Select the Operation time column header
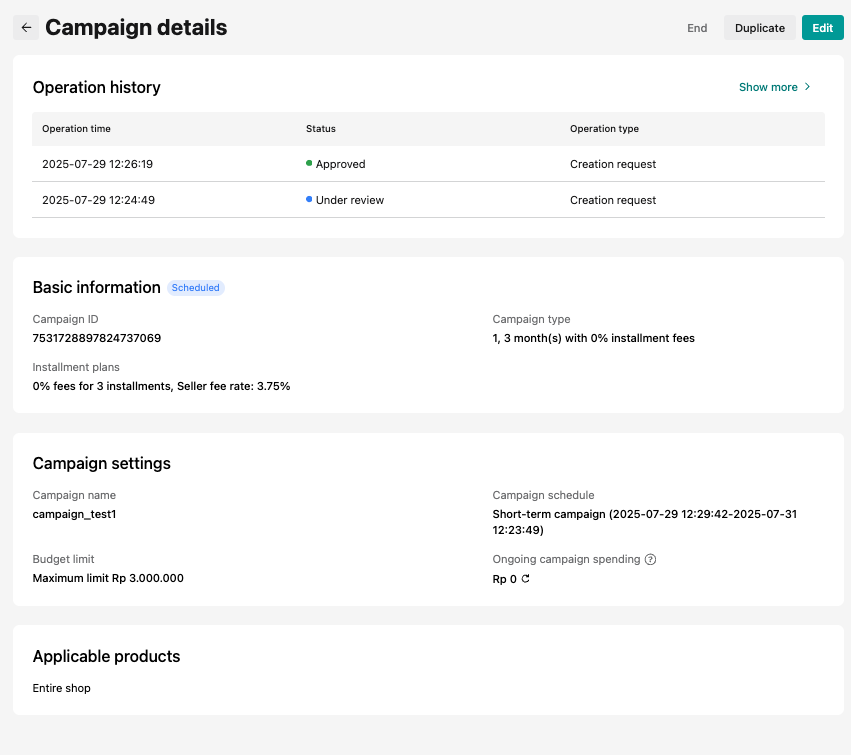Image resolution: width=851 pixels, height=755 pixels. (x=76, y=129)
